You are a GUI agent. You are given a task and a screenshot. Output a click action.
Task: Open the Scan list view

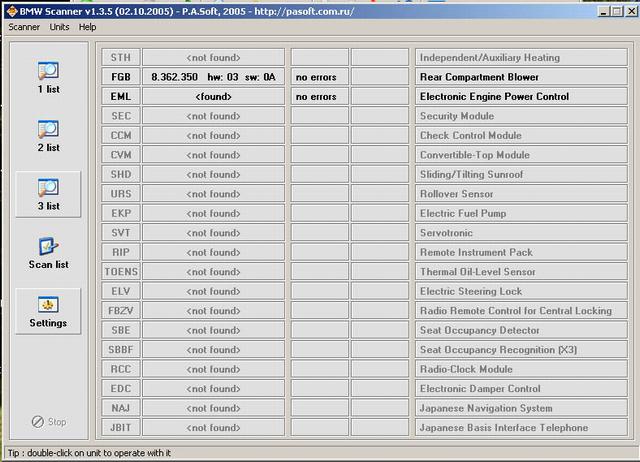coord(48,253)
